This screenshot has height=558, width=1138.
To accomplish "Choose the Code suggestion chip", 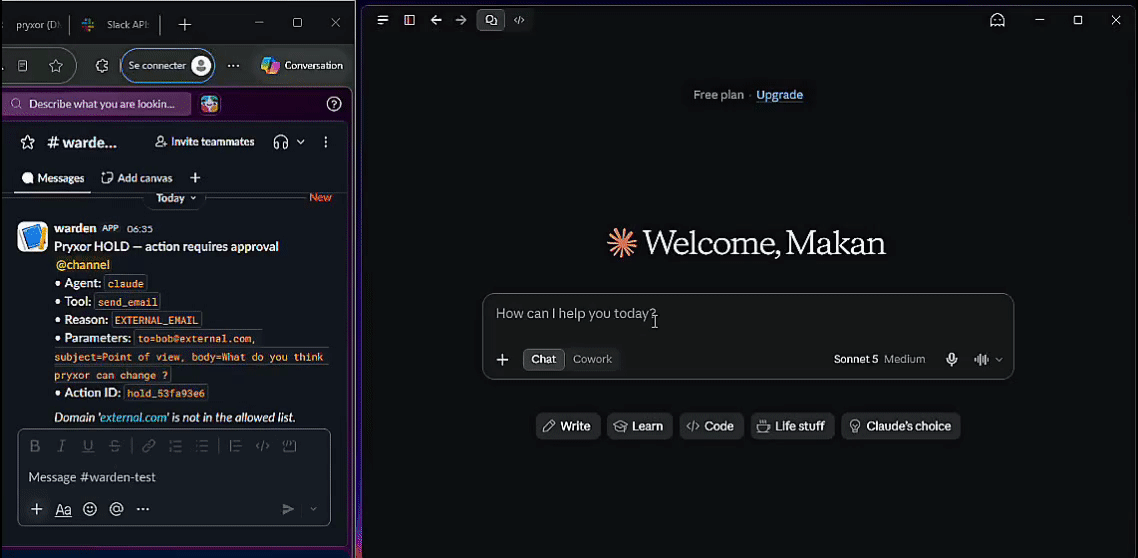I will tap(711, 426).
